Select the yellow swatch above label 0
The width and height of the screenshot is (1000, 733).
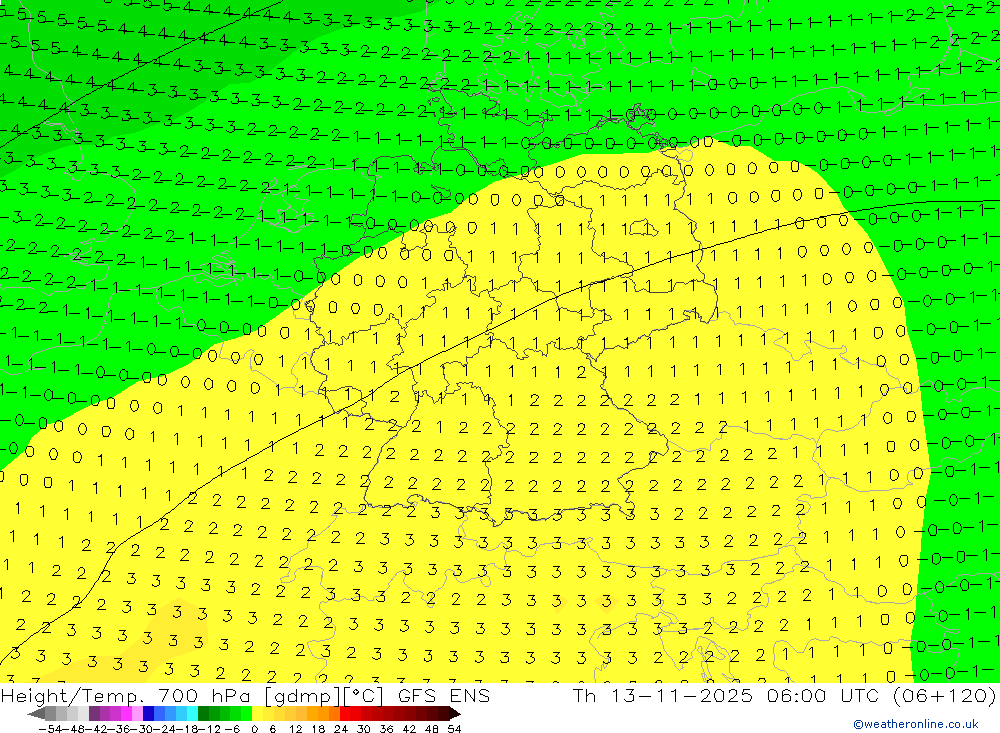point(258,714)
